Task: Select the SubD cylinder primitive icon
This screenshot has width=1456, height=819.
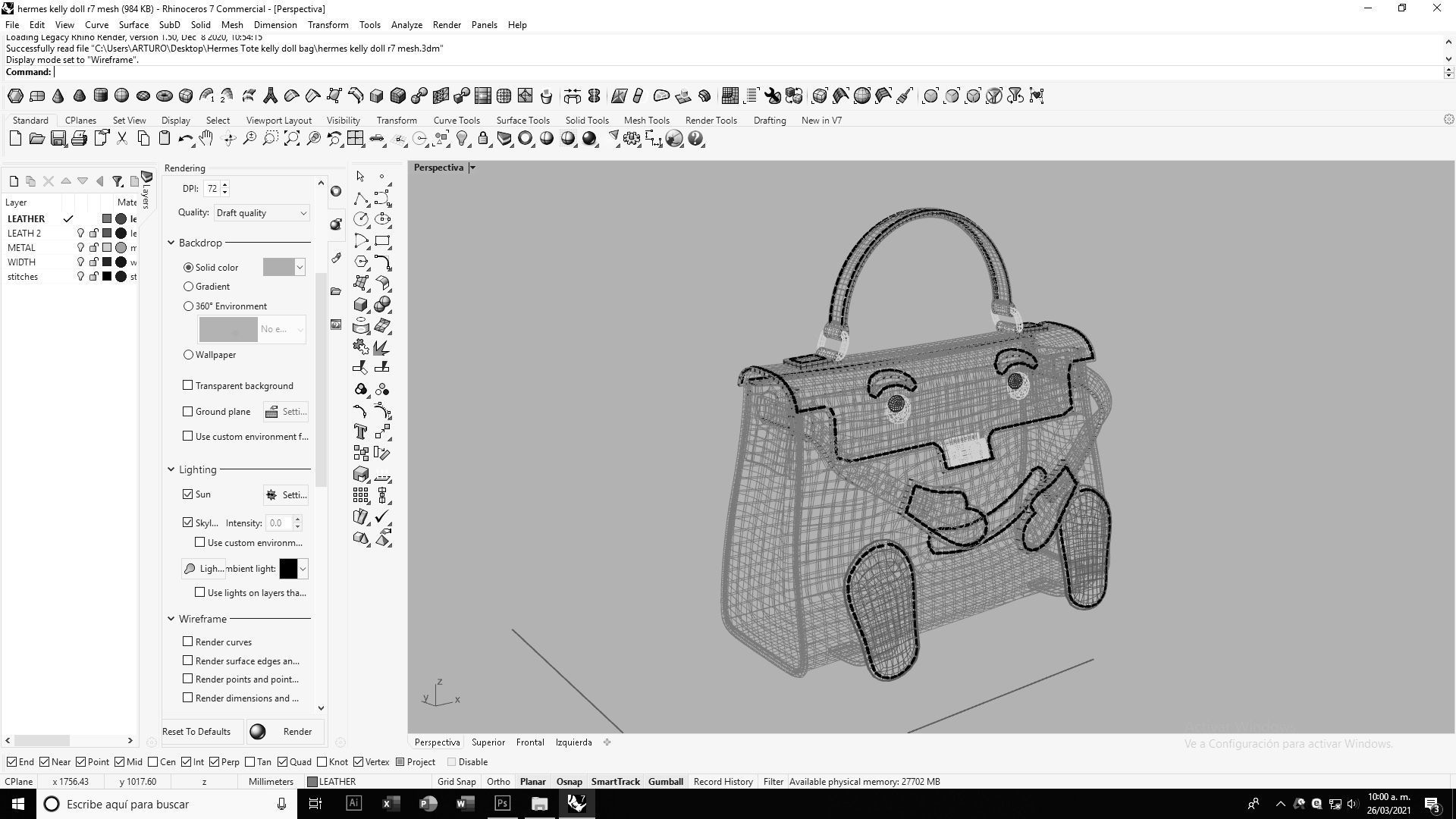Action: tap(100, 96)
